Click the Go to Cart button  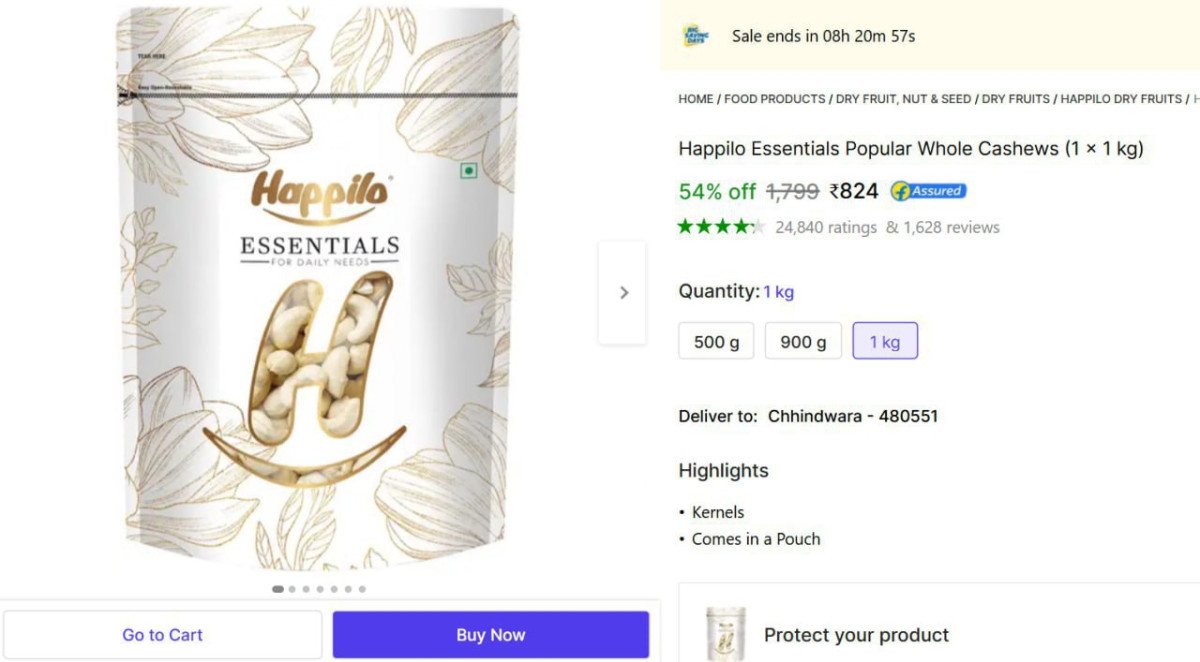[162, 634]
